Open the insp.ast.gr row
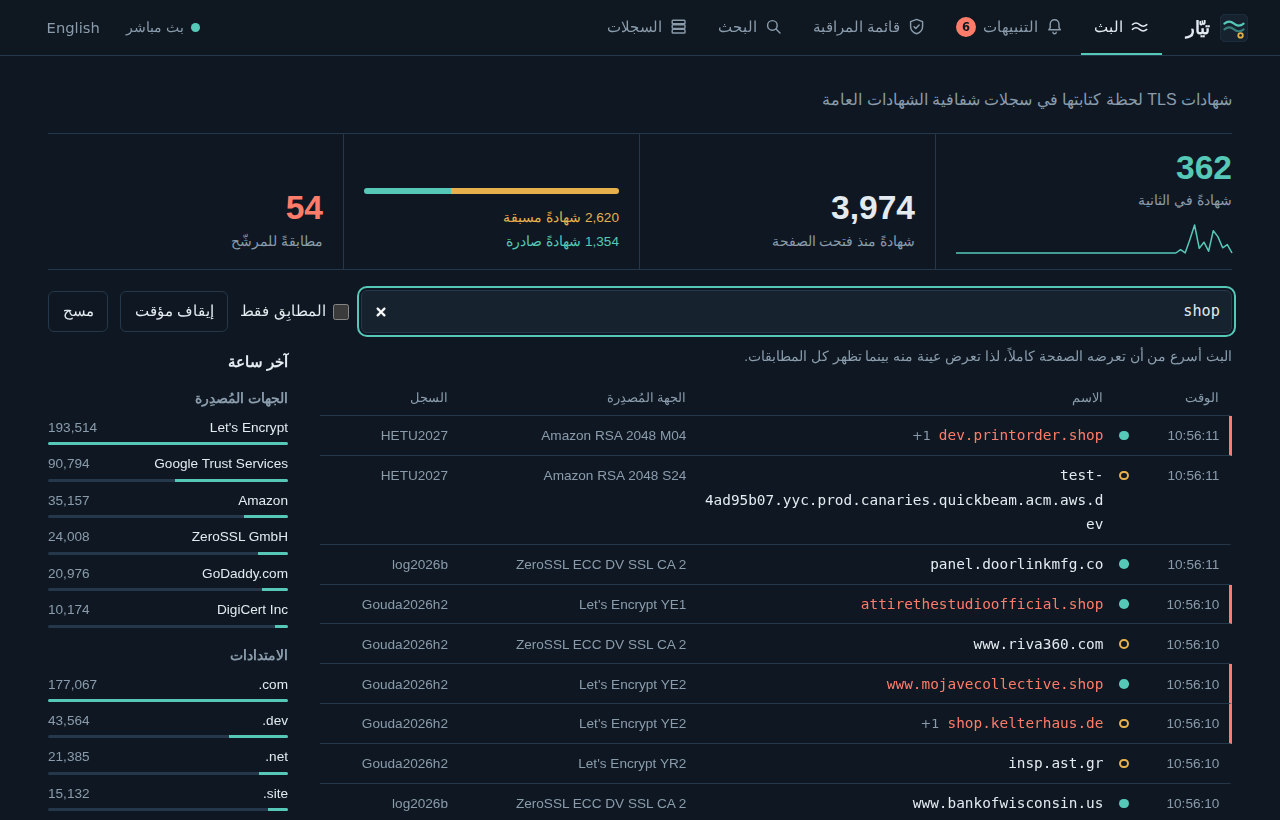This screenshot has height=820, width=1280. pos(775,763)
